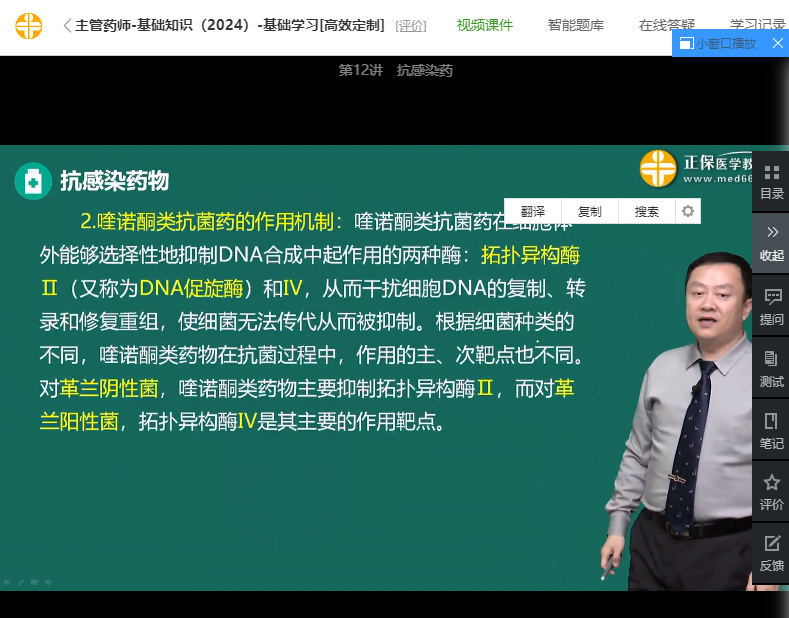Open the 反馈 feedback form
This screenshot has width=789, height=618.
tap(771, 554)
